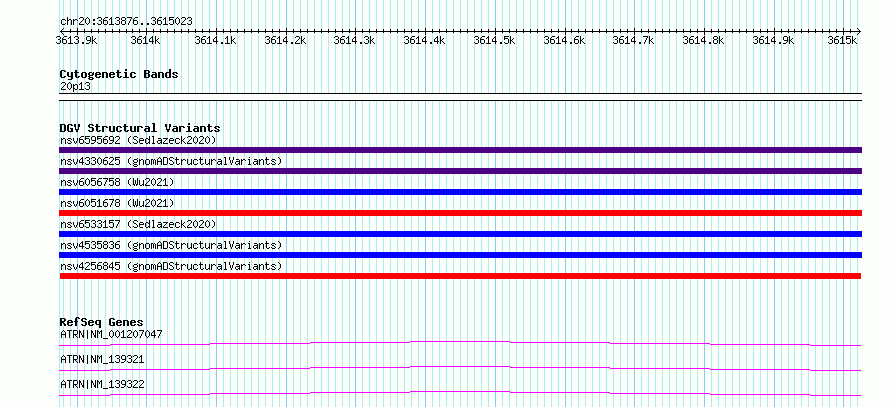Viewport: 890px width, 407px height.
Task: Click the magenta line under ATRN|NM_139322
Action: point(460,393)
